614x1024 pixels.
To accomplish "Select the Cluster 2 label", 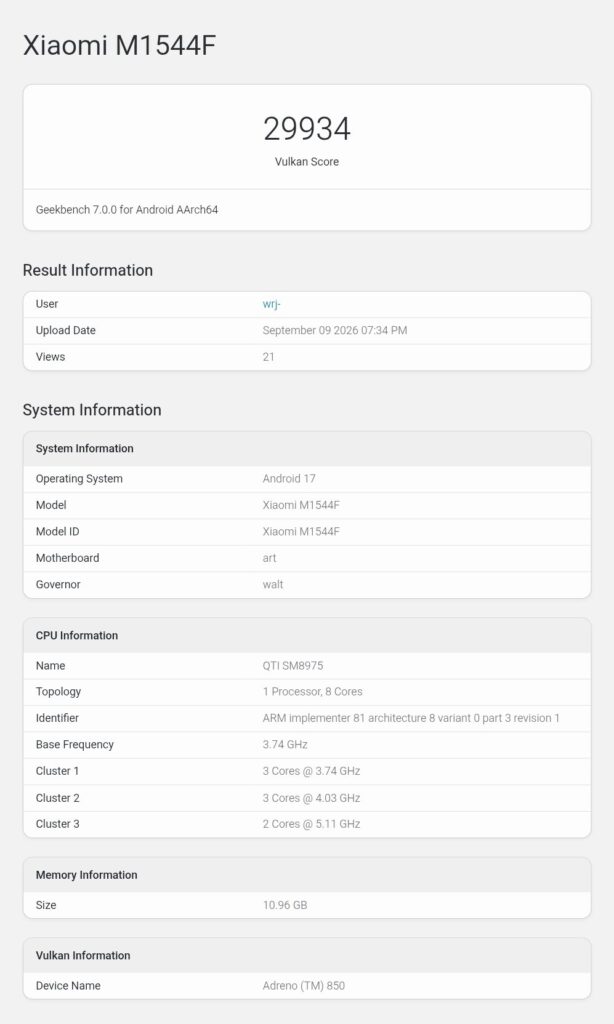I will tap(57, 798).
